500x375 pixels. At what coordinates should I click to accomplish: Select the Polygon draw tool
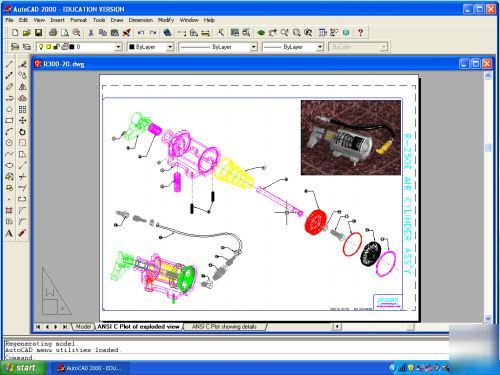pos(9,109)
